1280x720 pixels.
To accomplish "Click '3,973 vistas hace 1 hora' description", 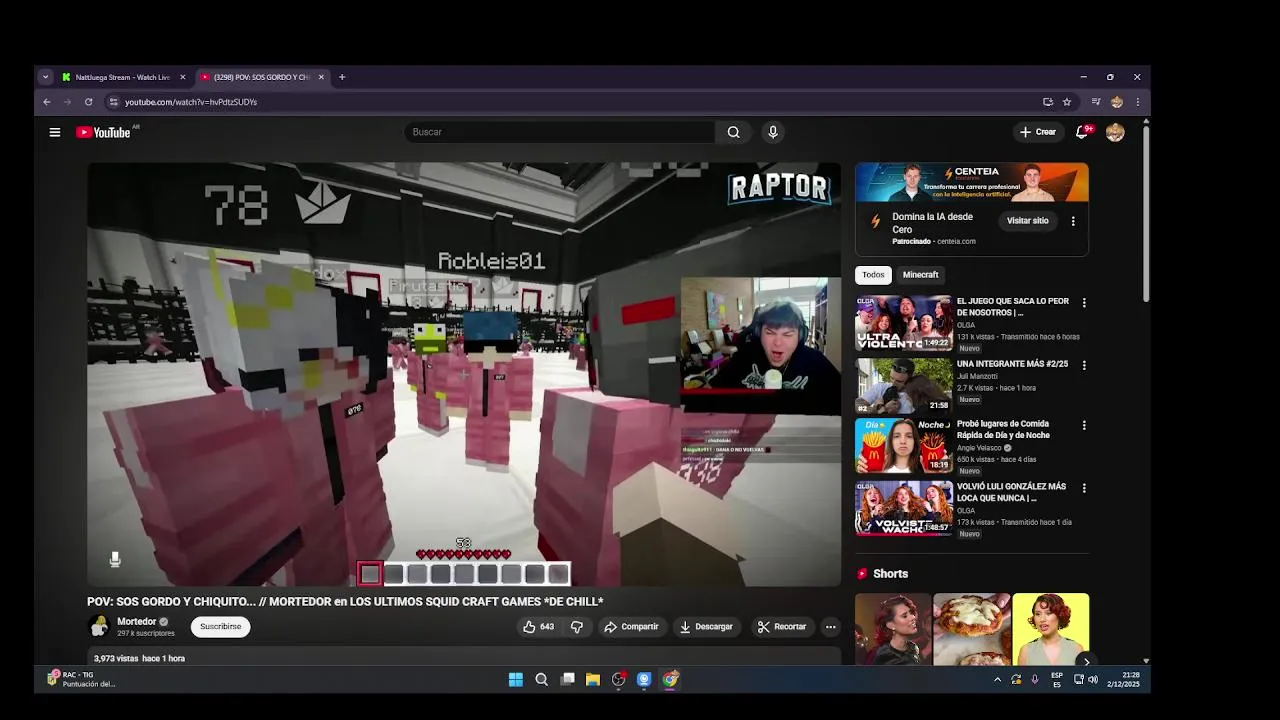I will point(139,658).
